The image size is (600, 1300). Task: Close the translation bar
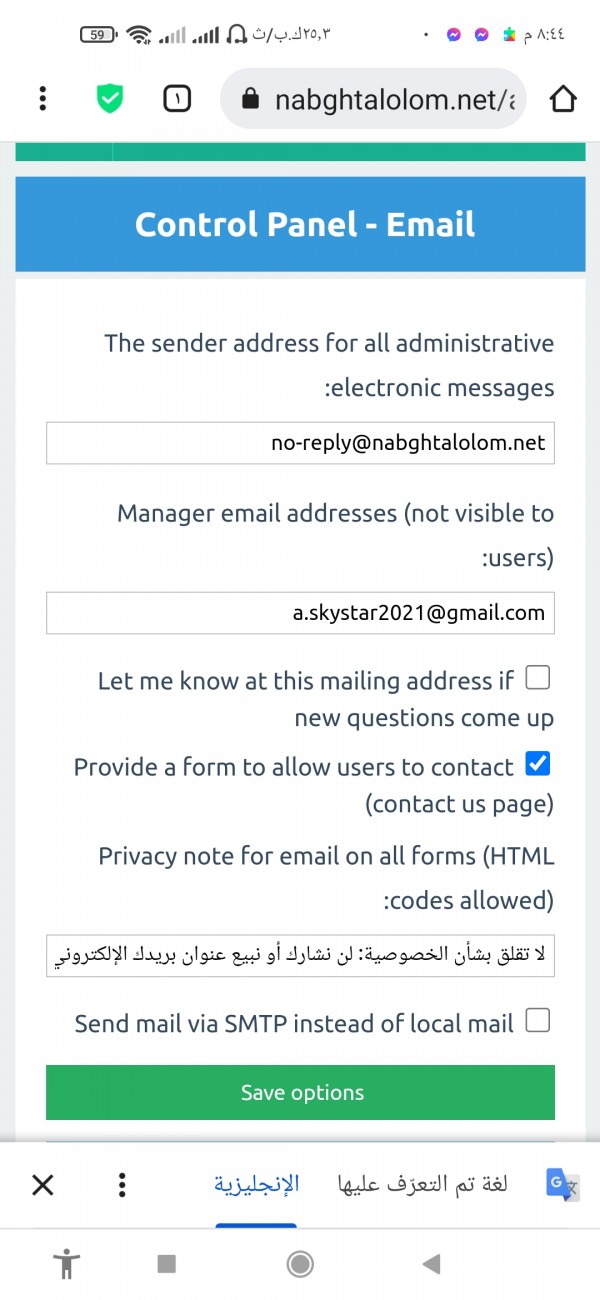click(42, 1186)
